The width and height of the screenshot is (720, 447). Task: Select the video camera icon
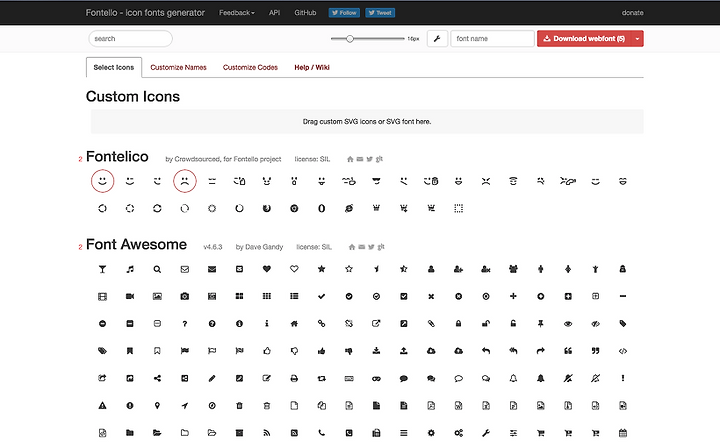(x=130, y=297)
